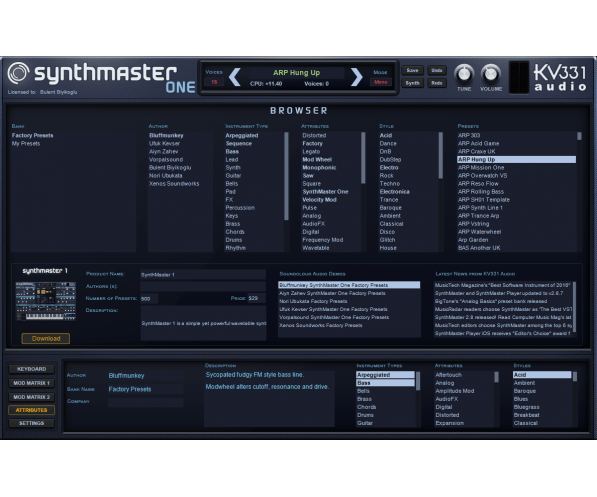Click the Instrument Type list scrollbar
The width and height of the screenshot is (597, 497).
pos(286,176)
